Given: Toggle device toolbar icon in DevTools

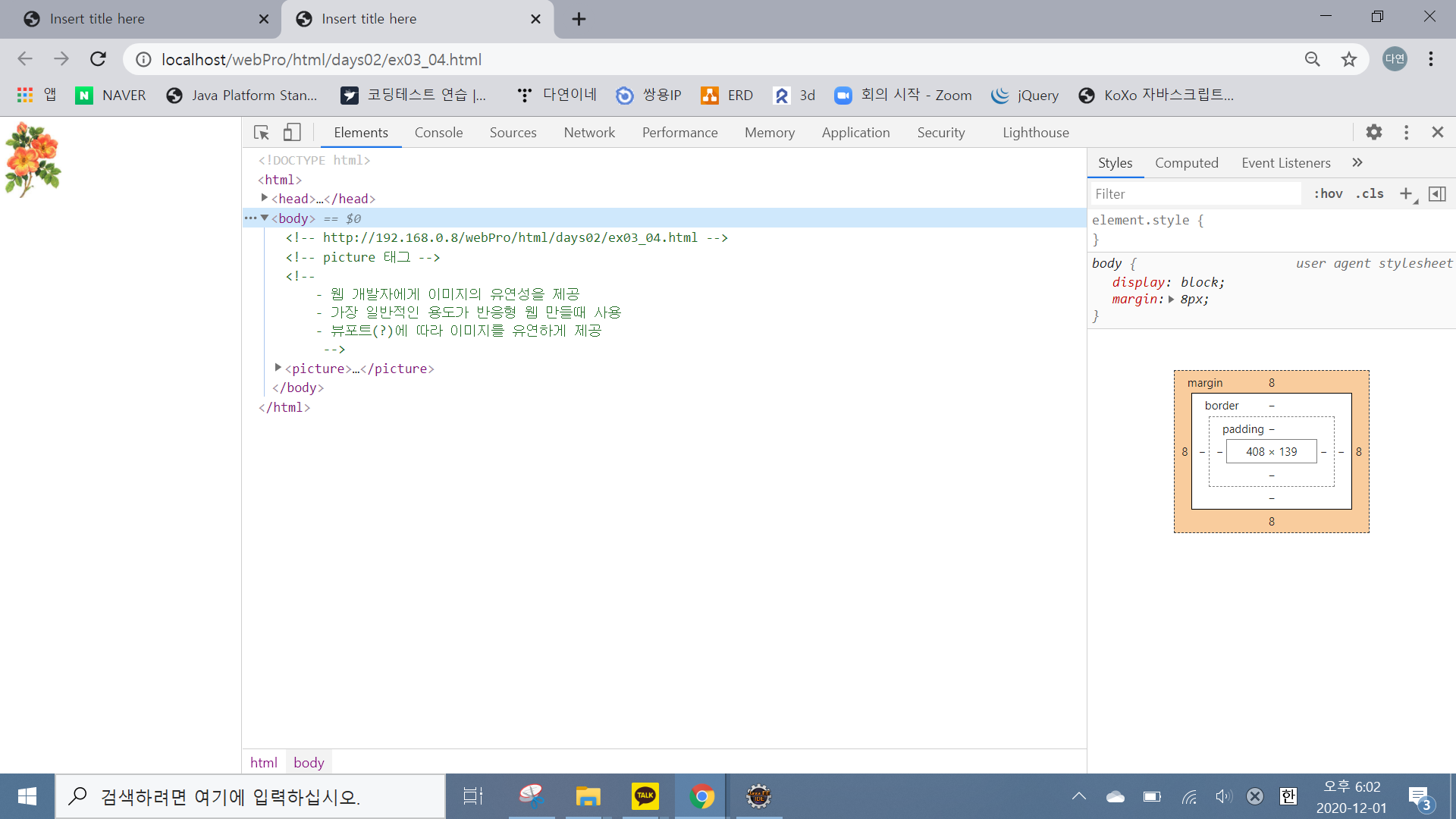Looking at the screenshot, I should [x=292, y=133].
